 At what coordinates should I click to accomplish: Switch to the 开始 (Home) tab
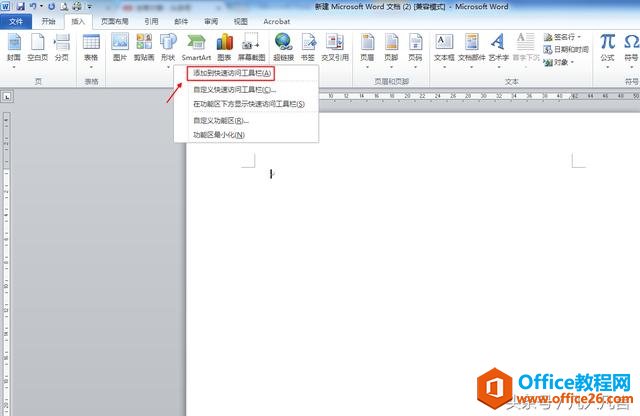click(49, 21)
